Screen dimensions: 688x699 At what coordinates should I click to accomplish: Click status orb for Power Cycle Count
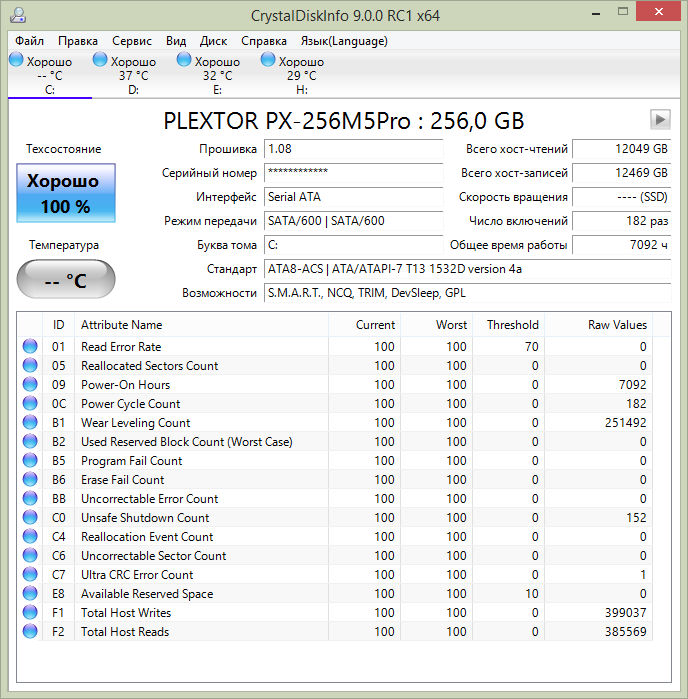coord(30,403)
